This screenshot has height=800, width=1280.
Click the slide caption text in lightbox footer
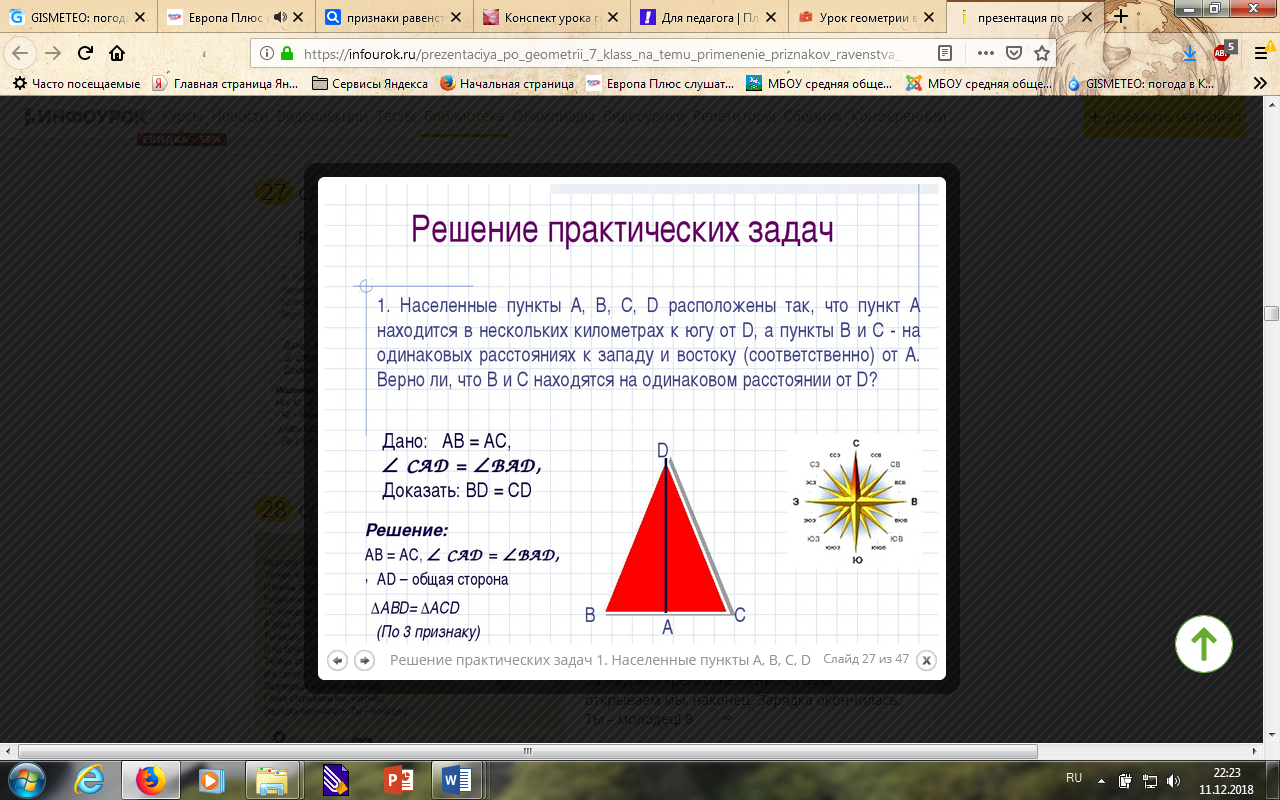pos(600,660)
